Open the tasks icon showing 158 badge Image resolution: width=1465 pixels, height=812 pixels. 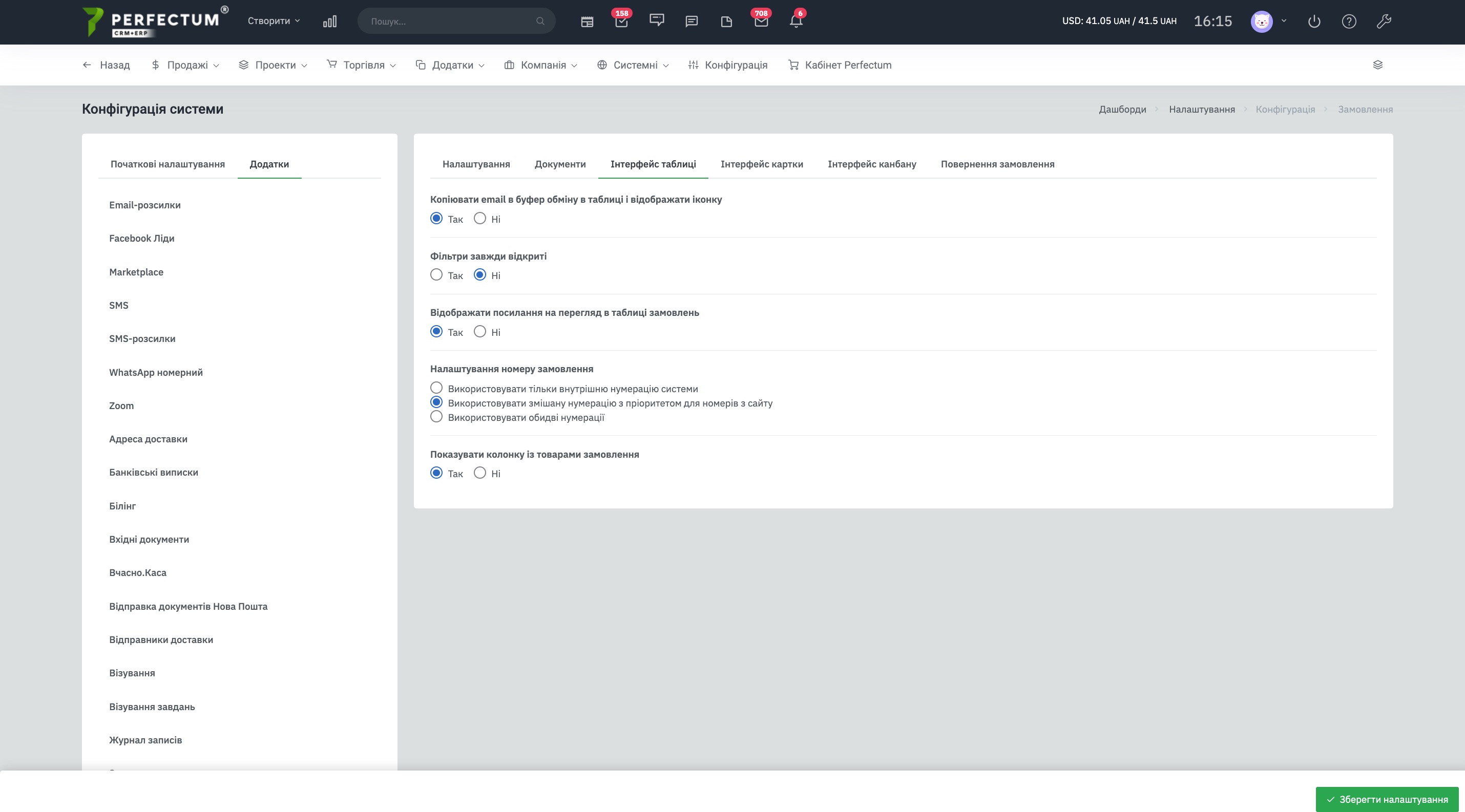pyautogui.click(x=621, y=22)
